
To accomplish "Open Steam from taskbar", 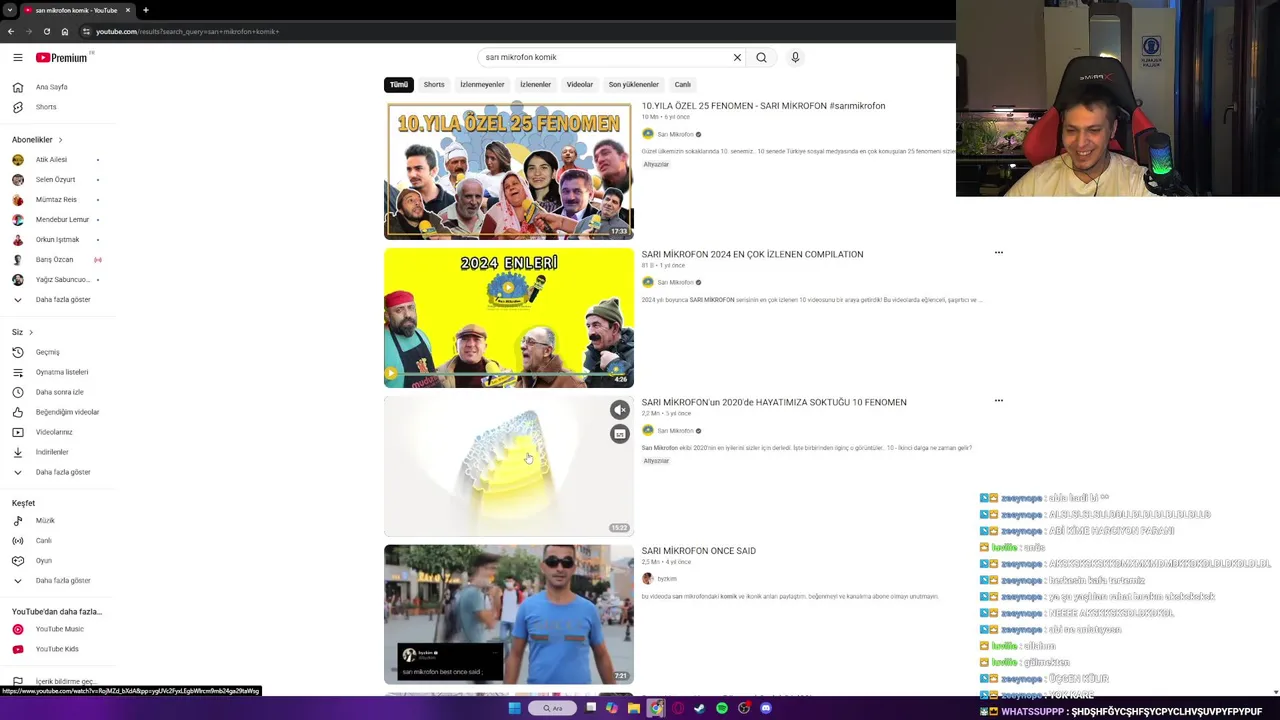I will pos(700,708).
